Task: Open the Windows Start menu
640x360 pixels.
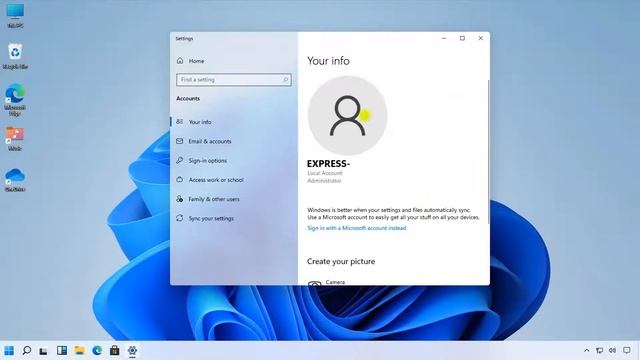Action: pyautogui.click(x=9, y=350)
